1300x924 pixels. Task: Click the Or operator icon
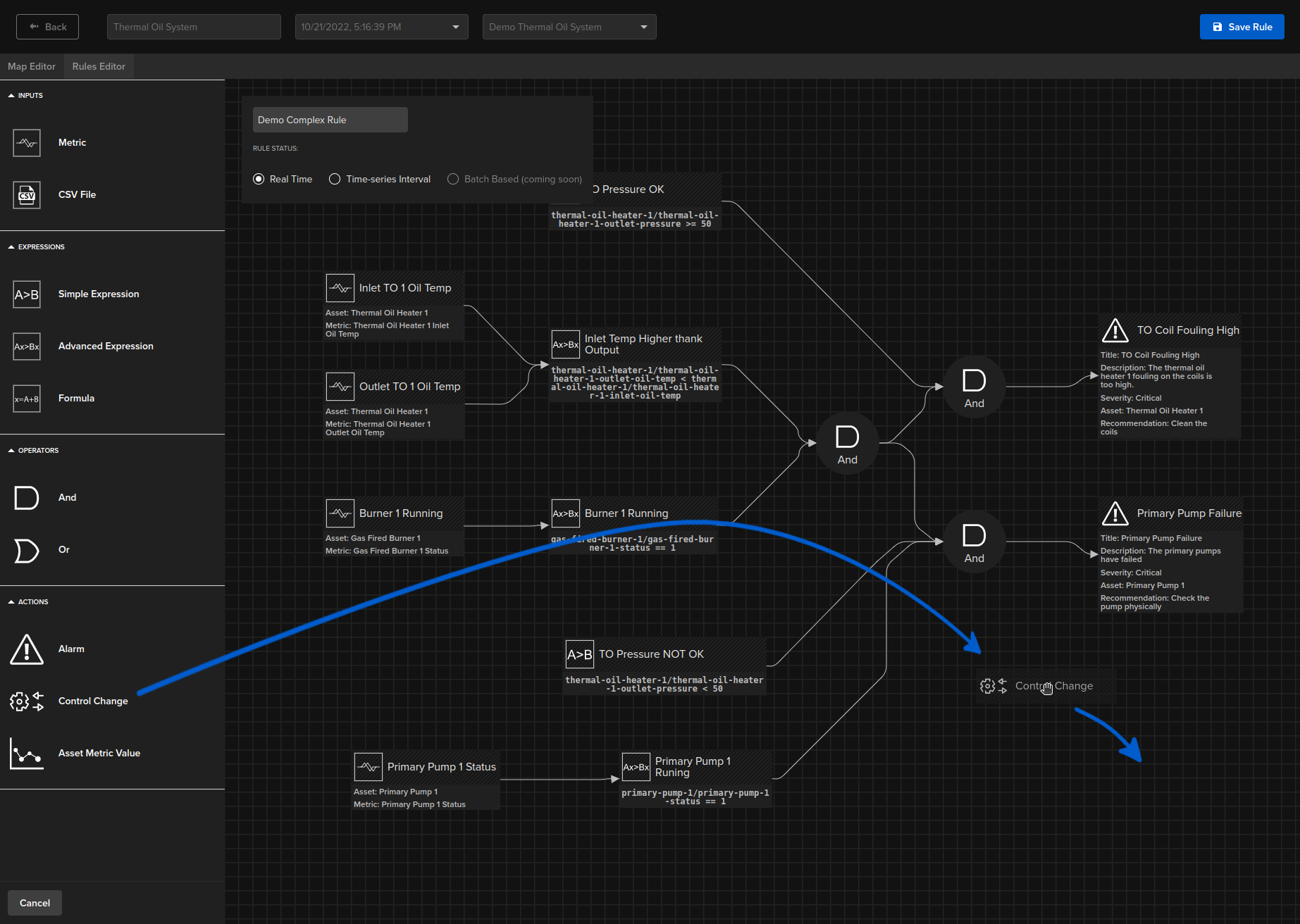click(27, 550)
